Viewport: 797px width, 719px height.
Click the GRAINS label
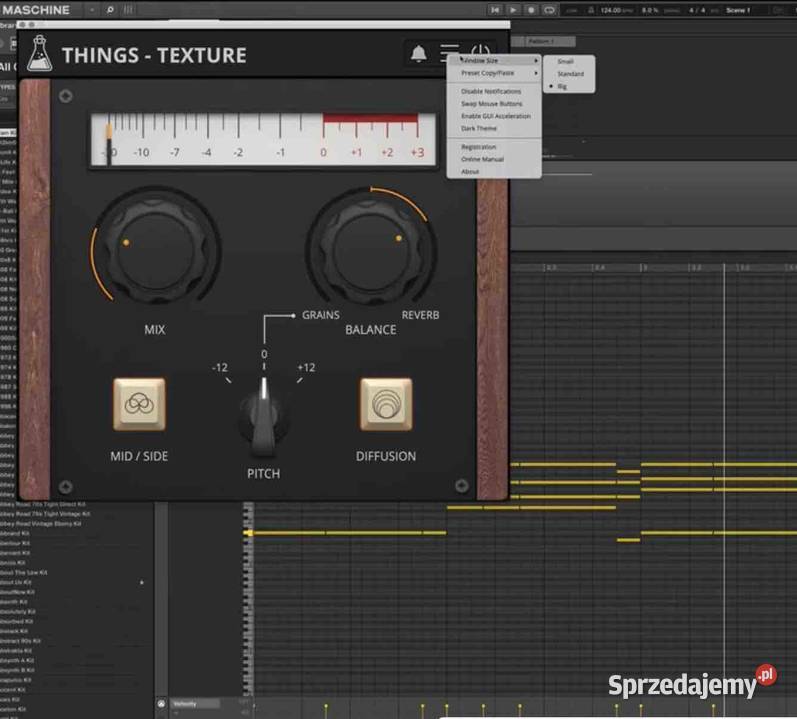321,315
